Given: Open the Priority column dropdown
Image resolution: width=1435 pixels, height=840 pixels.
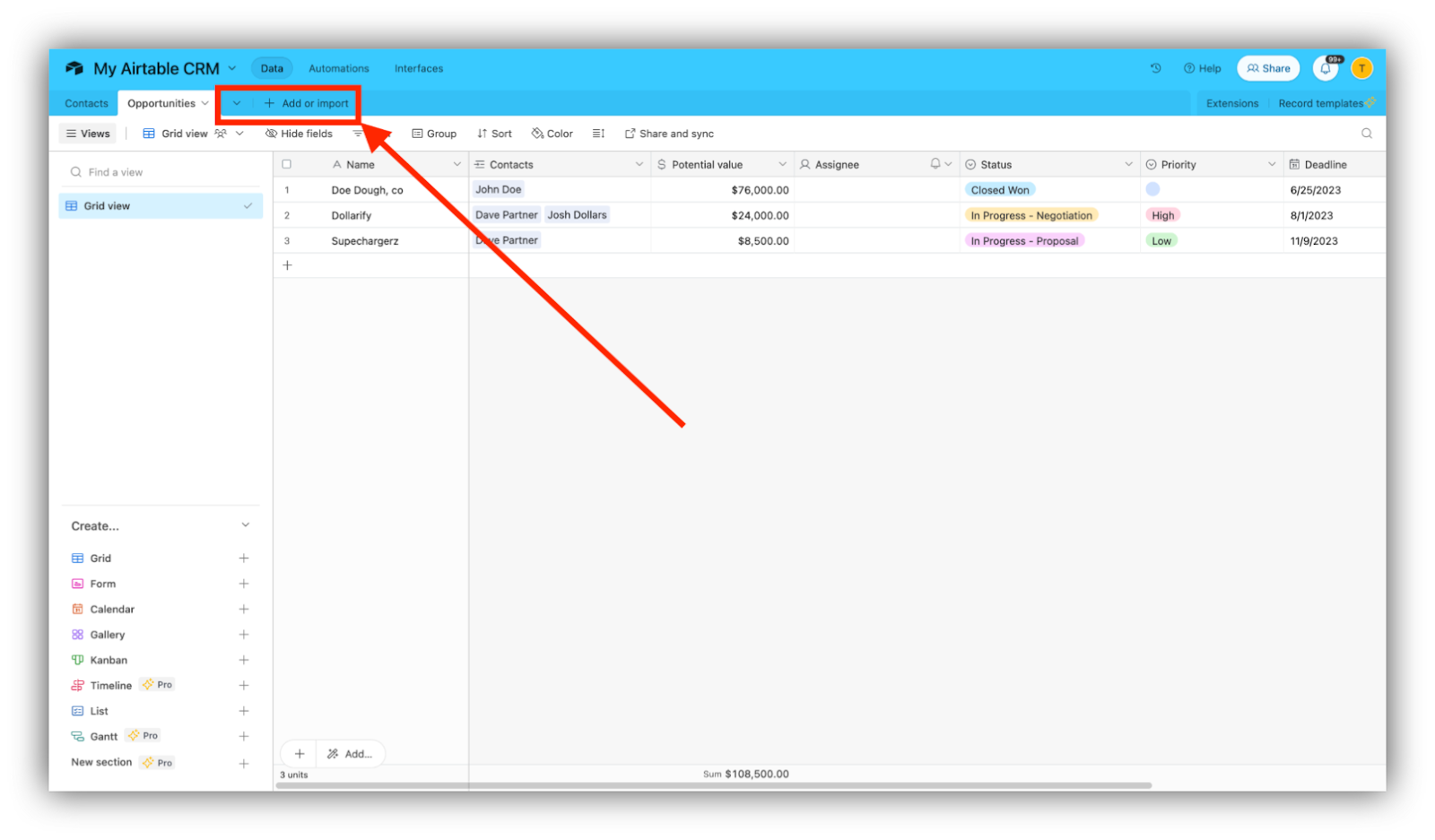Looking at the screenshot, I should point(1272,164).
